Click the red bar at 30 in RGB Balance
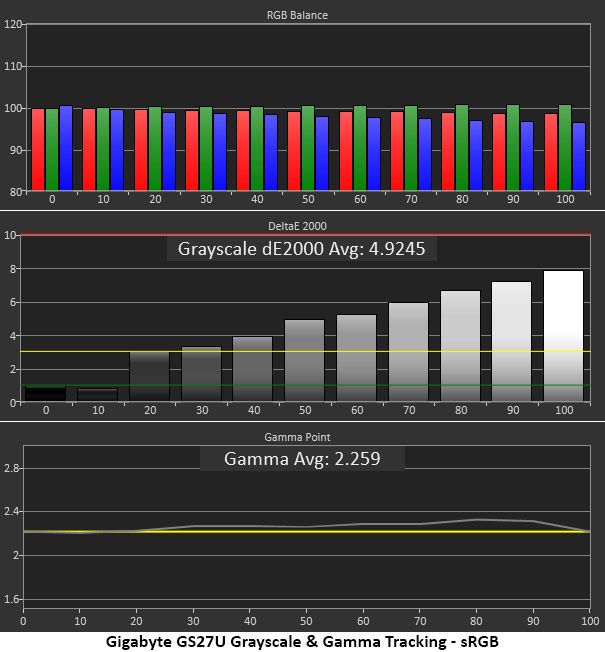605x652 pixels. (x=192, y=151)
